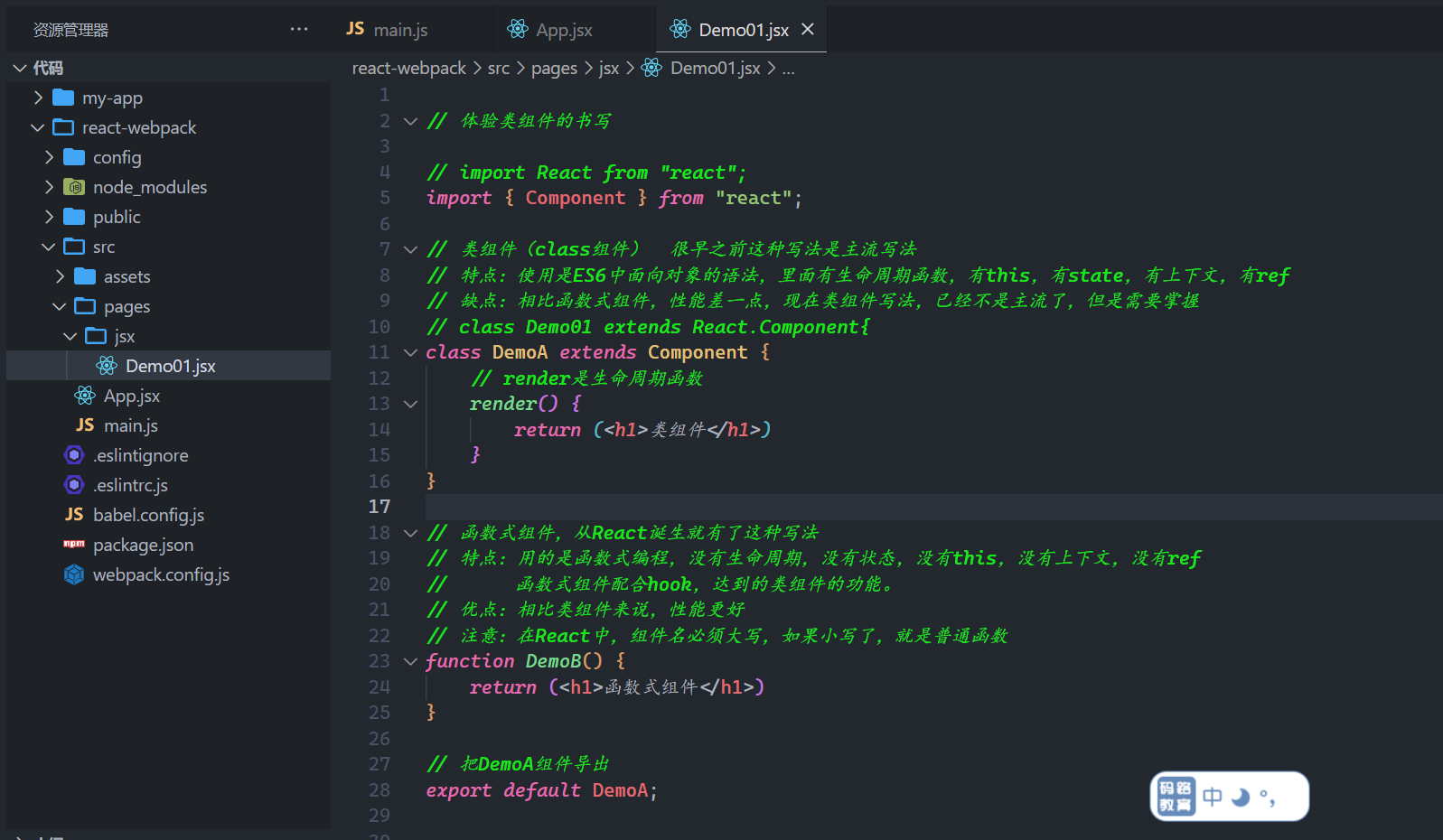Fold function DemoB at line 23
The width and height of the screenshot is (1443, 840).
(410, 661)
